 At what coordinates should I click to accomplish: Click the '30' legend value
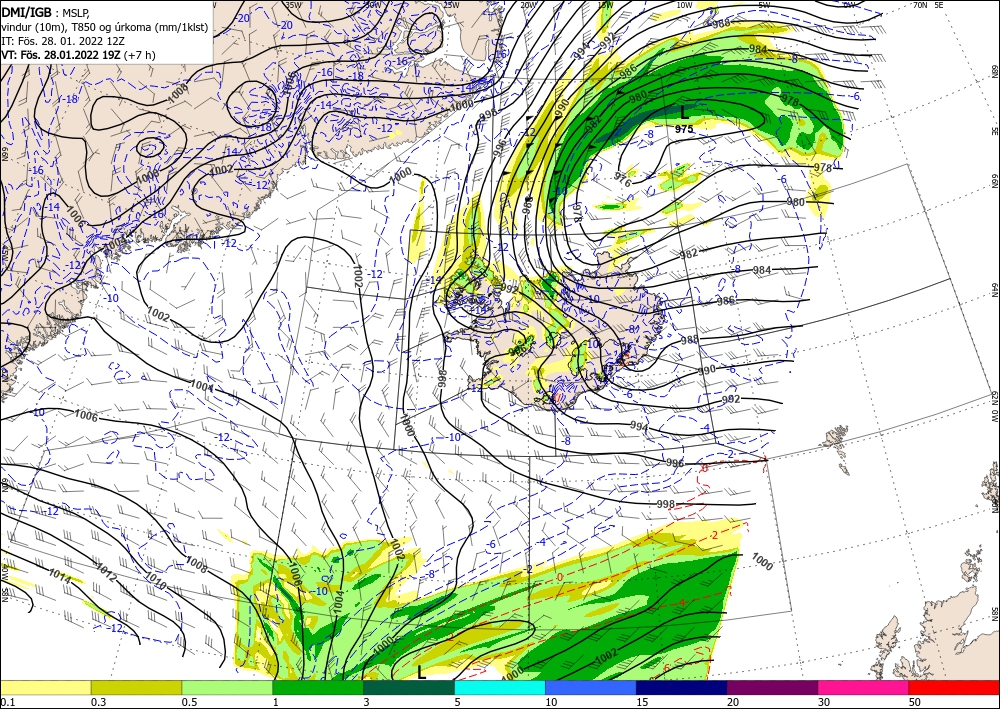pyautogui.click(x=824, y=702)
